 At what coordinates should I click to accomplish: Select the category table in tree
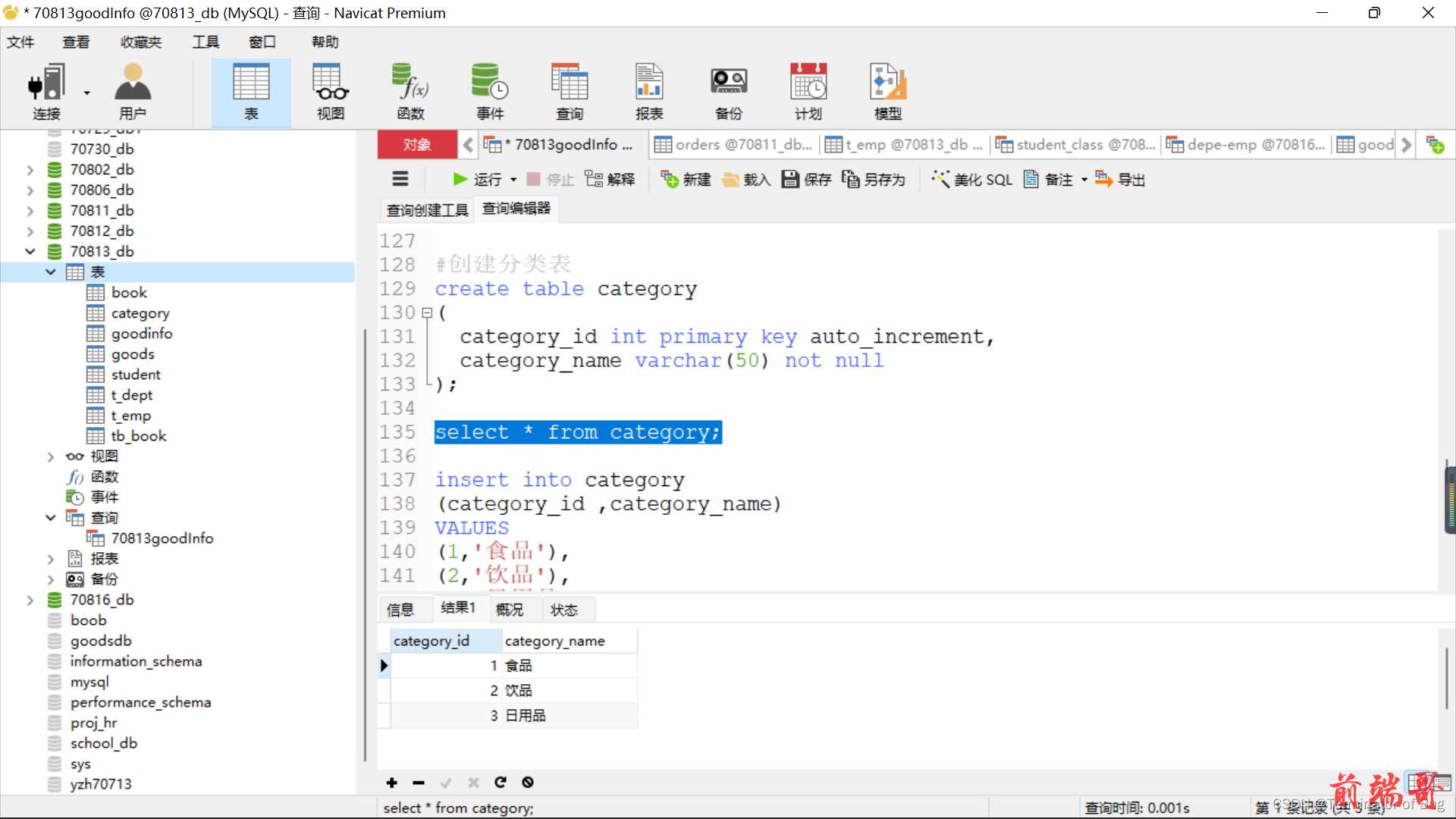140,313
